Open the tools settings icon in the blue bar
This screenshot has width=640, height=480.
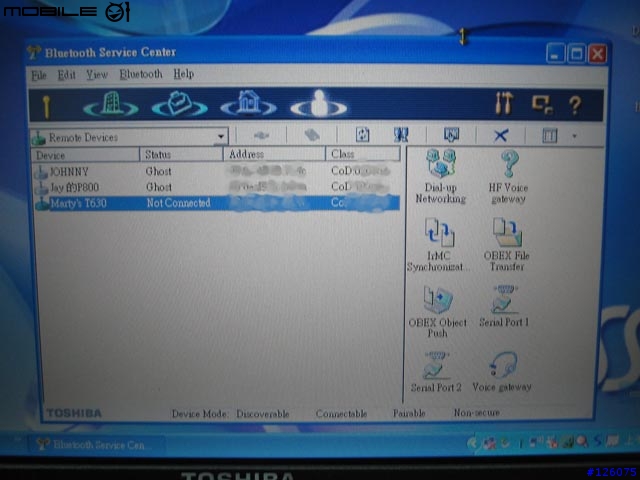coord(504,103)
